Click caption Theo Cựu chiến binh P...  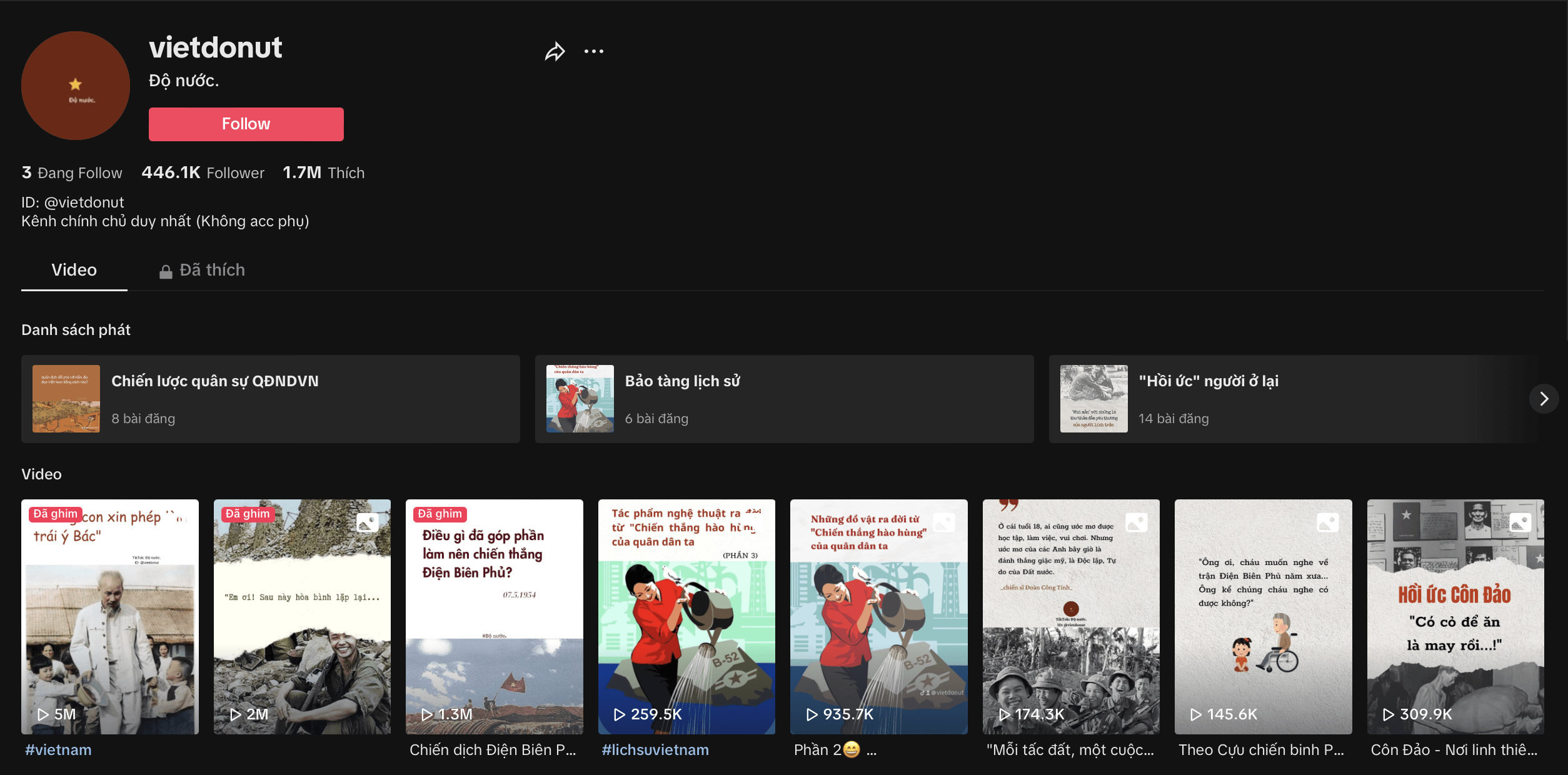tap(1261, 750)
